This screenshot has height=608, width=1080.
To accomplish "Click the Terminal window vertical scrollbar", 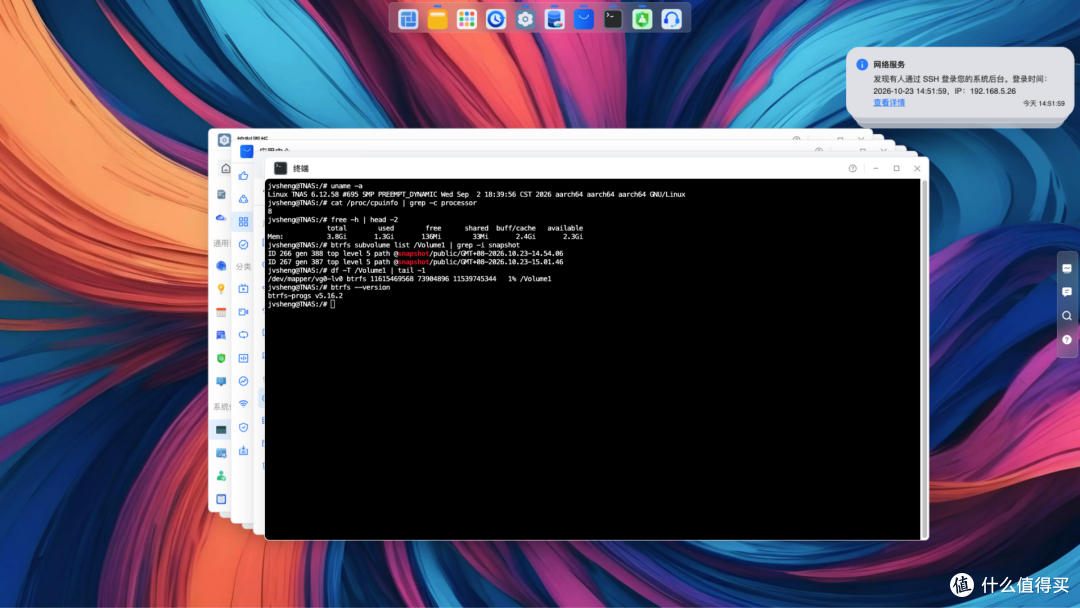I will tap(924, 359).
